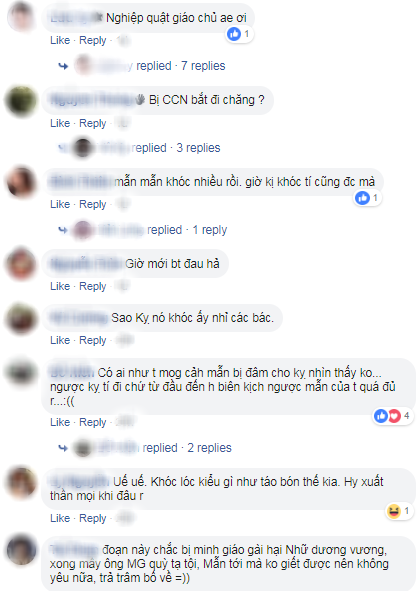Reply to the 'Sao Kỵ nó khóc ấy nhỉ' comment
Screen dimensions: 419x591
coord(93,340)
